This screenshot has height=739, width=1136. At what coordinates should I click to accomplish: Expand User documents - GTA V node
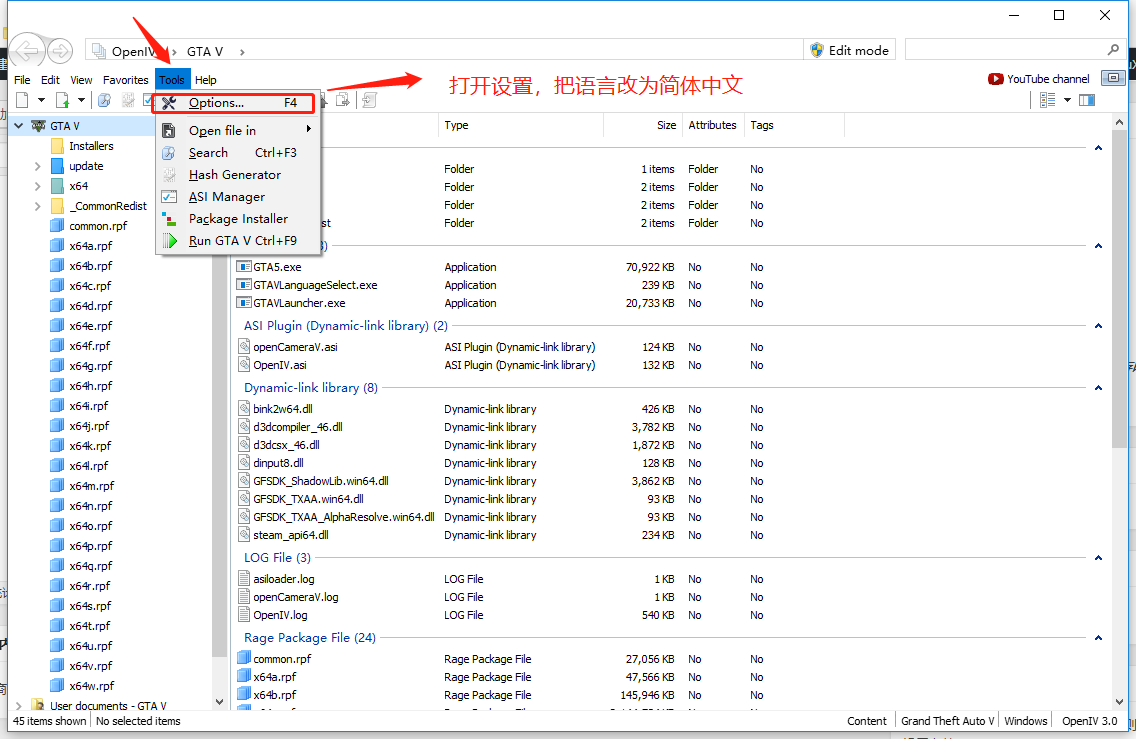pos(19,705)
